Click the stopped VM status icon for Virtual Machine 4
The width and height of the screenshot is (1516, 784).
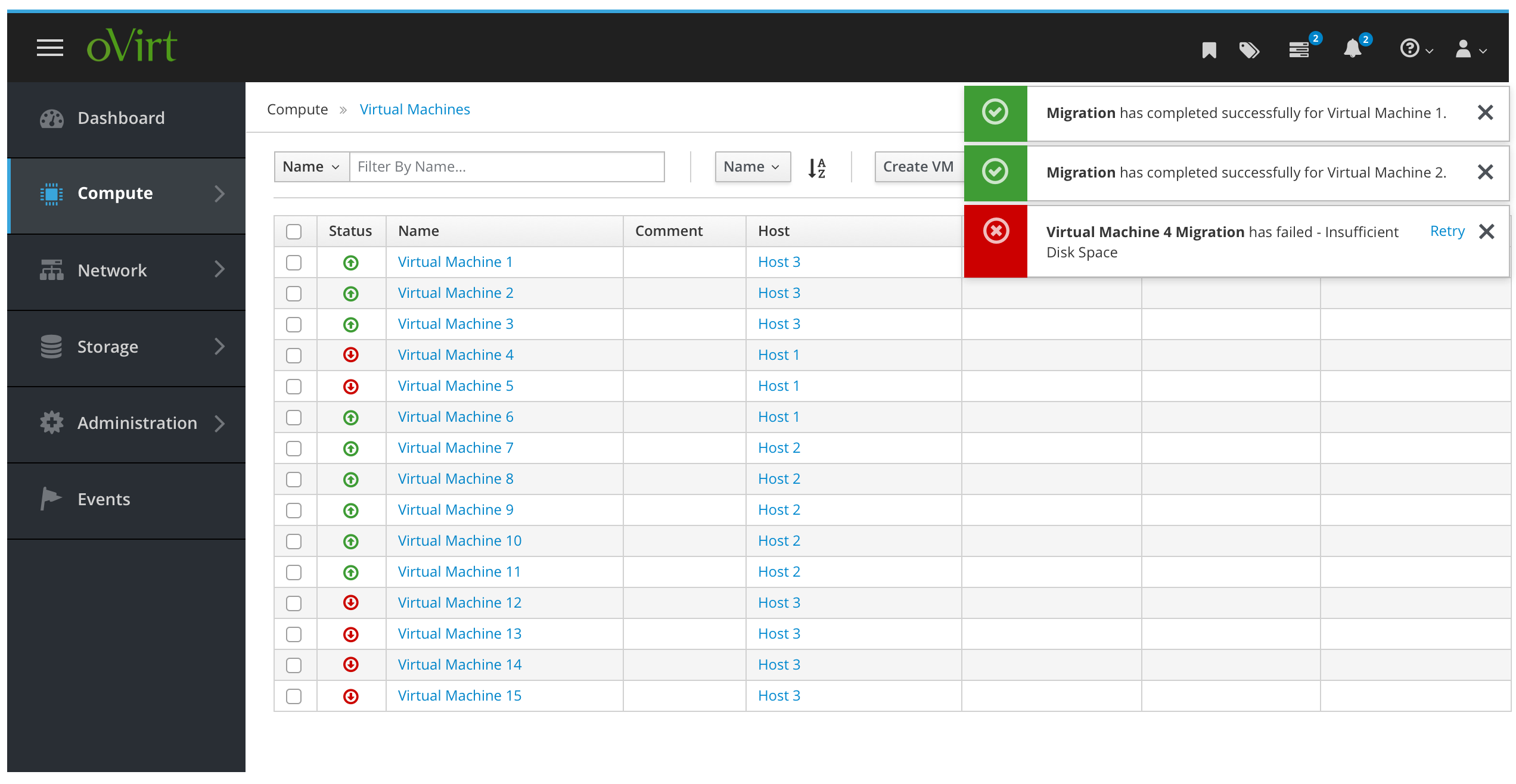coord(350,355)
